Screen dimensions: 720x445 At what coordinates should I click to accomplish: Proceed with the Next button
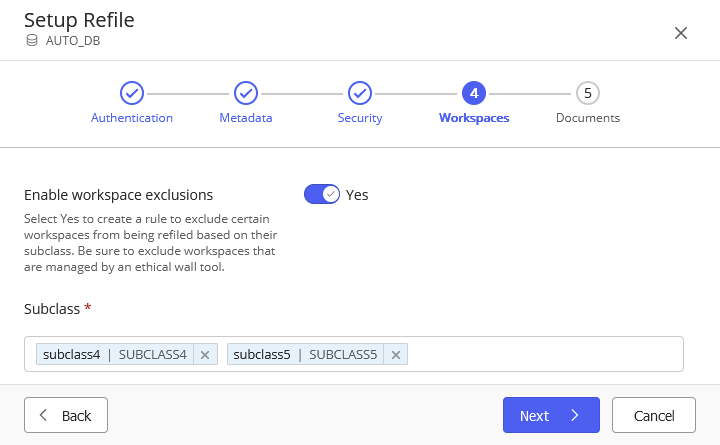[550, 415]
